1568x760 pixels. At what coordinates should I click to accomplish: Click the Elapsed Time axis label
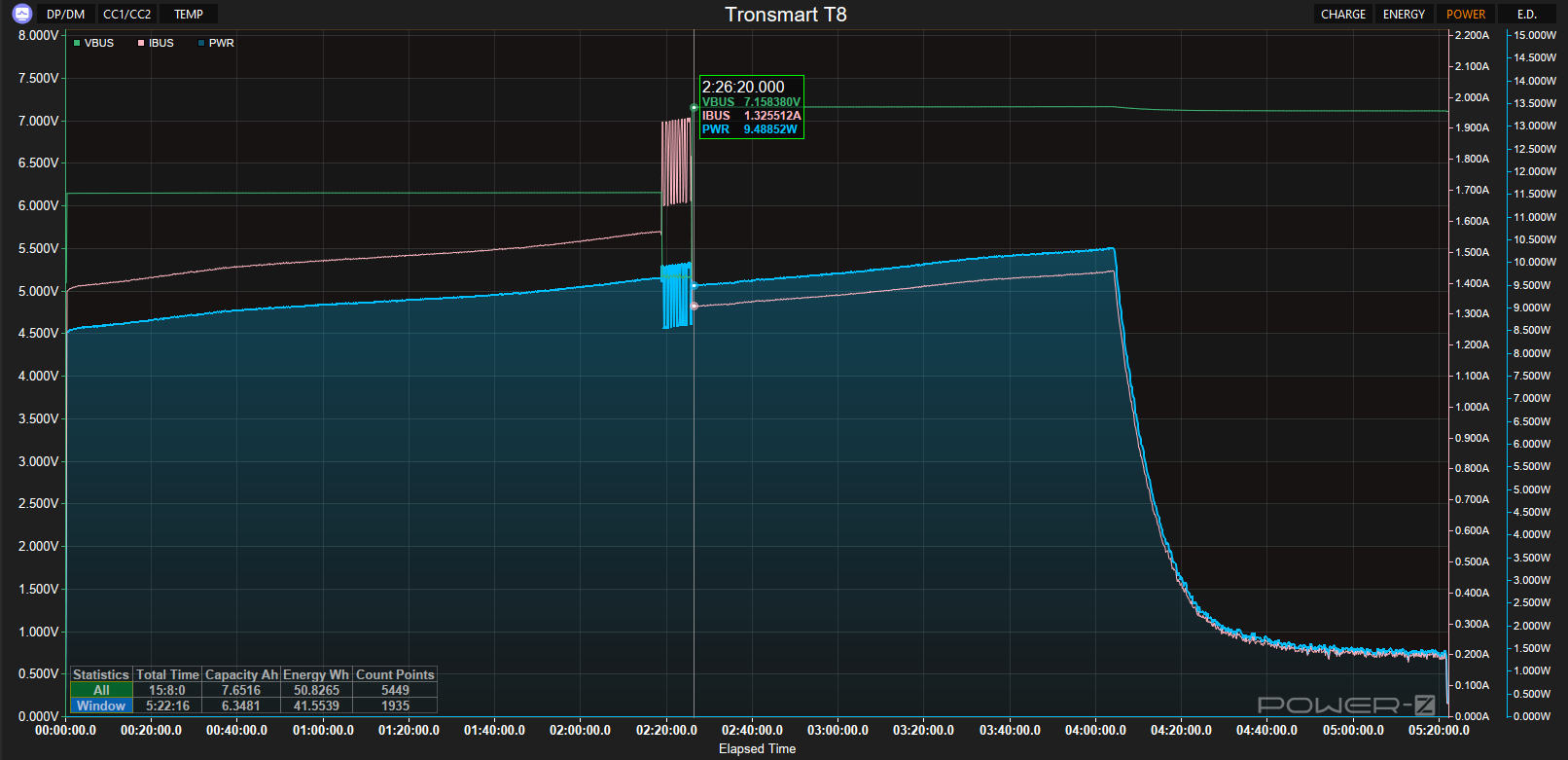tap(757, 748)
